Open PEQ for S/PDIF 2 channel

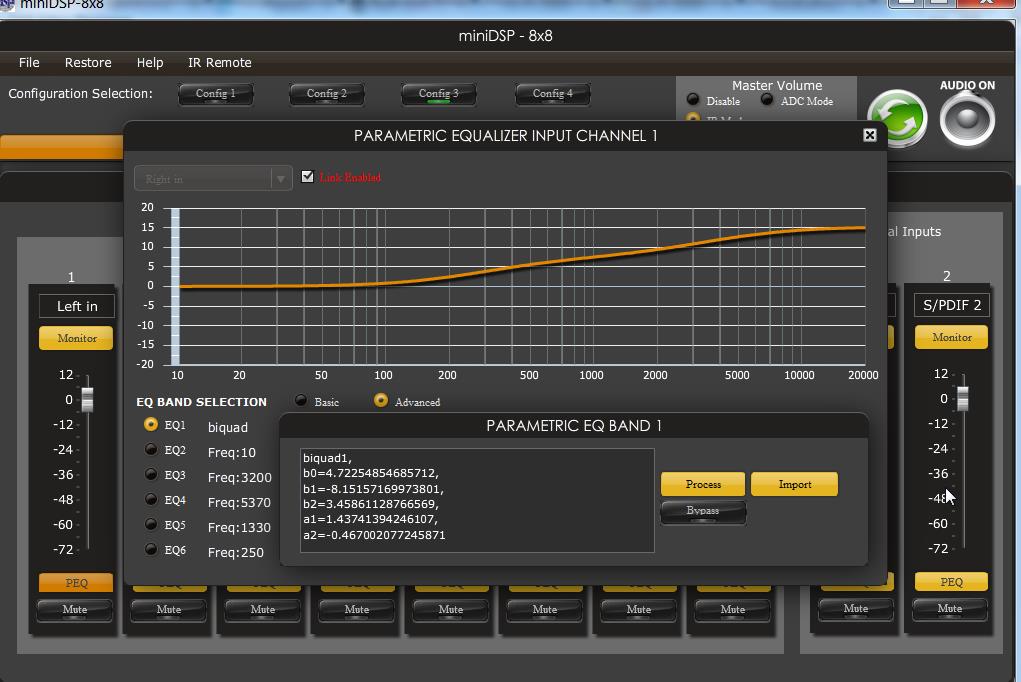click(x=951, y=582)
